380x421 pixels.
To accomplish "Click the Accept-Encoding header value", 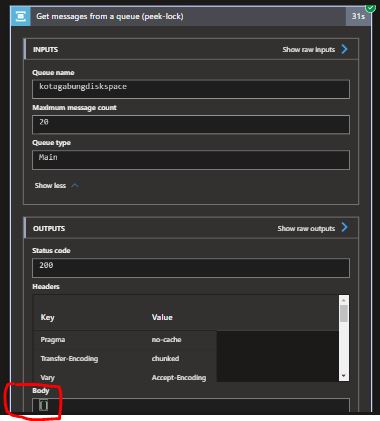I will [179, 378].
